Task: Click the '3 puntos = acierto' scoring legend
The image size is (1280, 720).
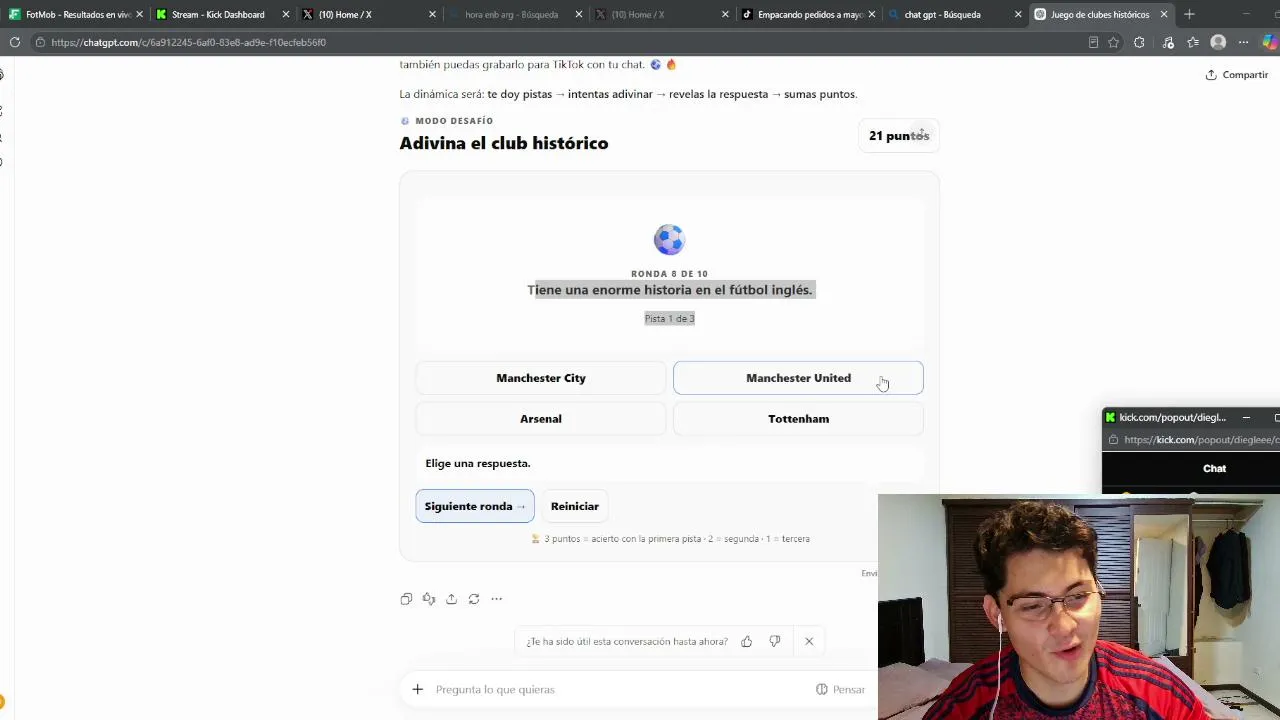Action: 670,539
